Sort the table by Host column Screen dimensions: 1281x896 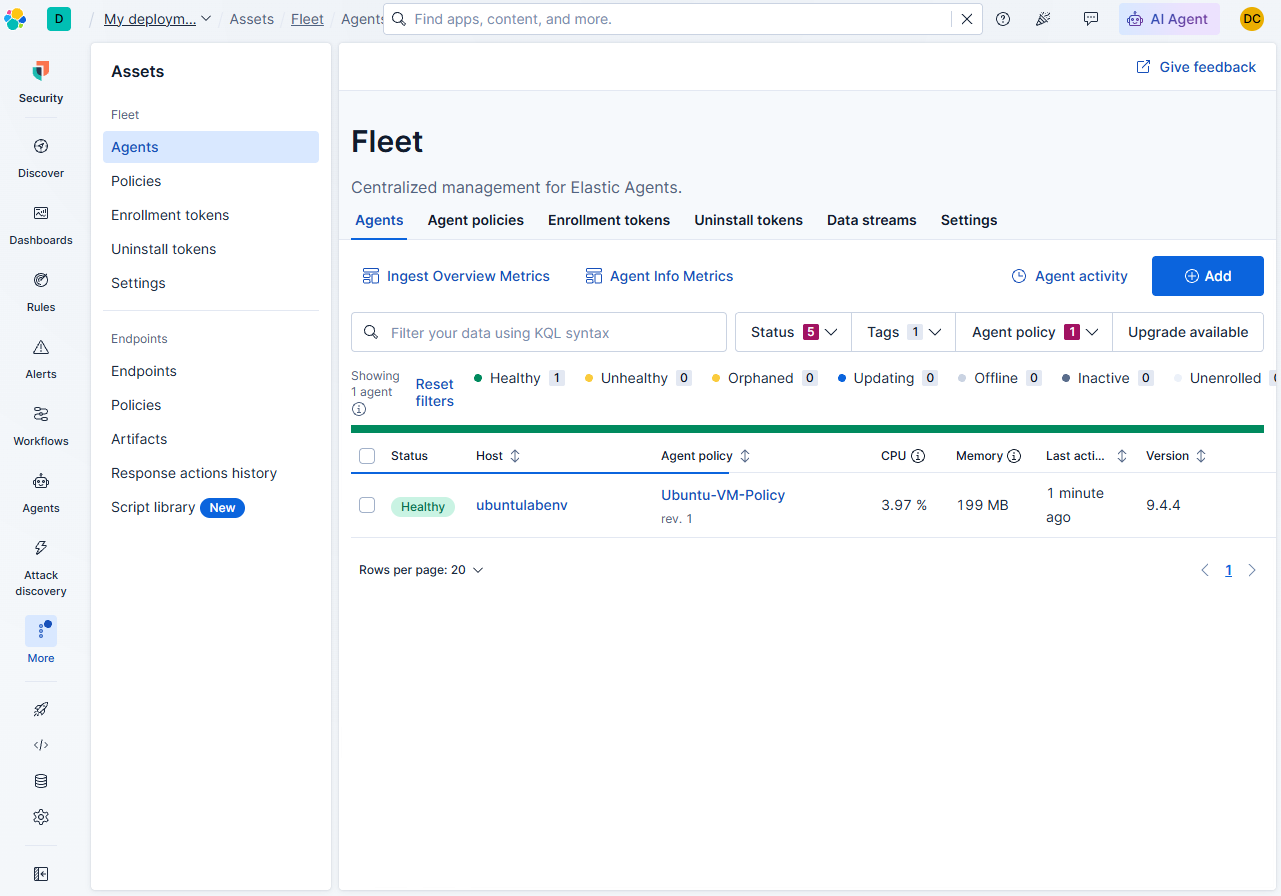(498, 456)
